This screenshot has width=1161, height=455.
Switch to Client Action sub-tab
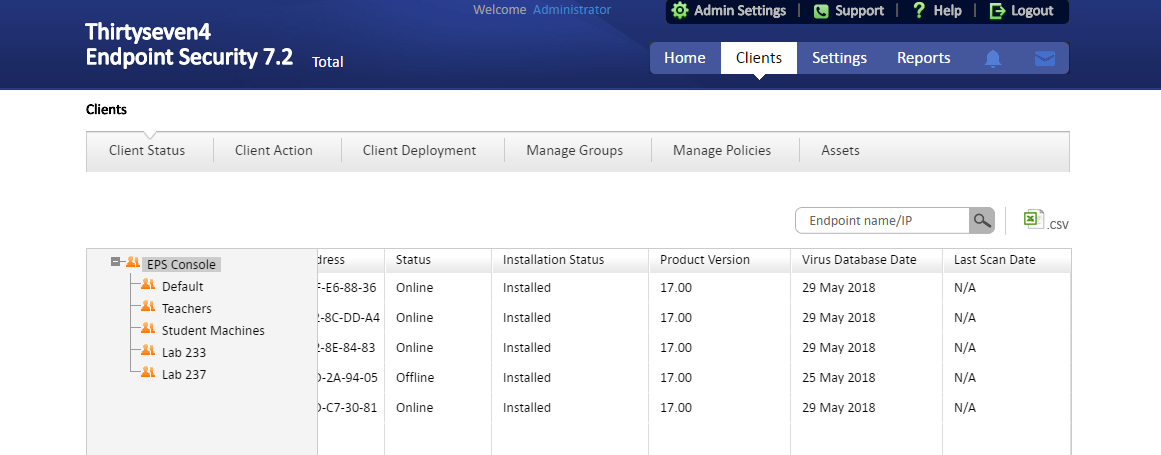click(x=274, y=151)
